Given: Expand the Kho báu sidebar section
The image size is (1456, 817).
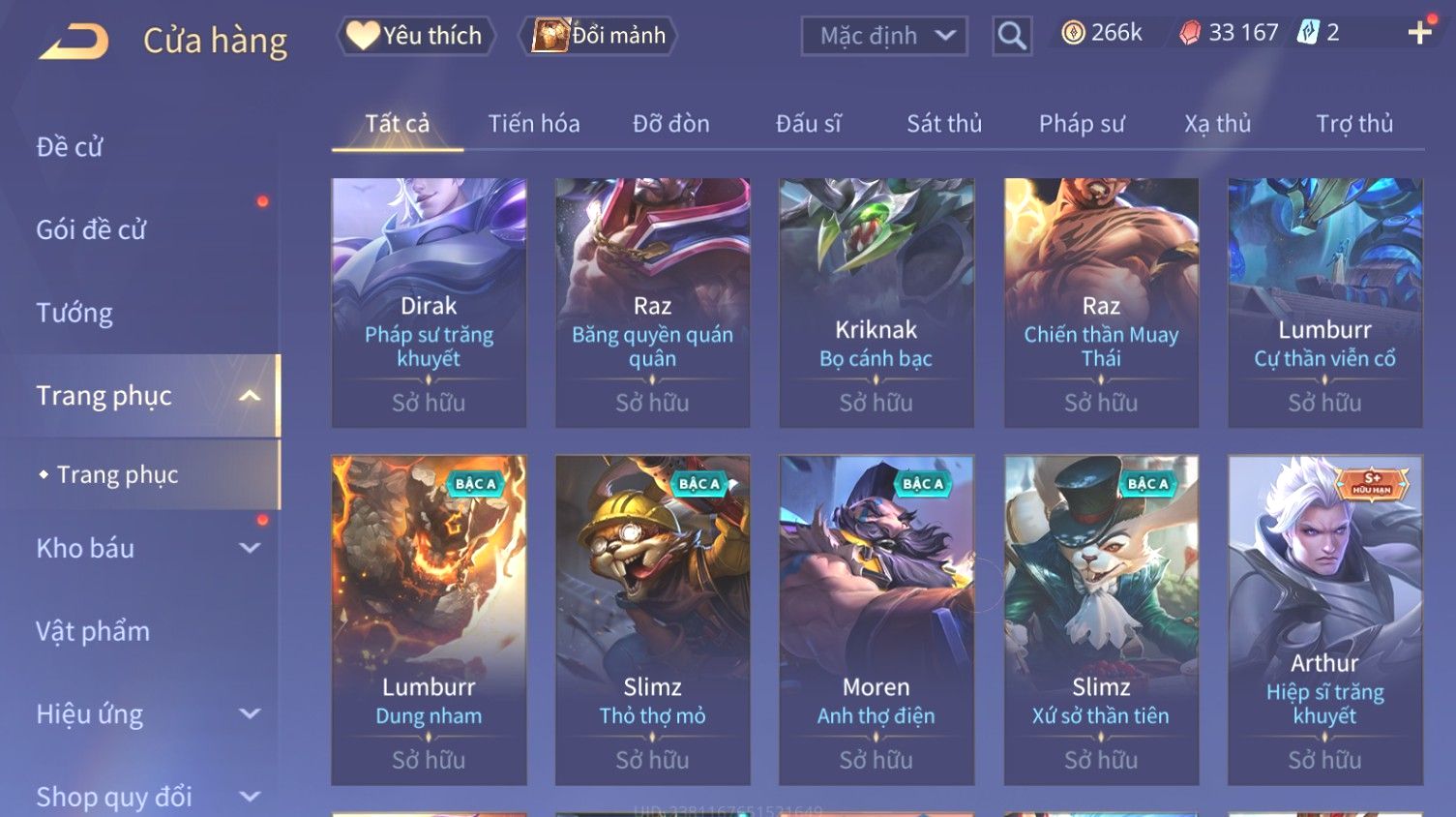Looking at the screenshot, I should (x=250, y=548).
